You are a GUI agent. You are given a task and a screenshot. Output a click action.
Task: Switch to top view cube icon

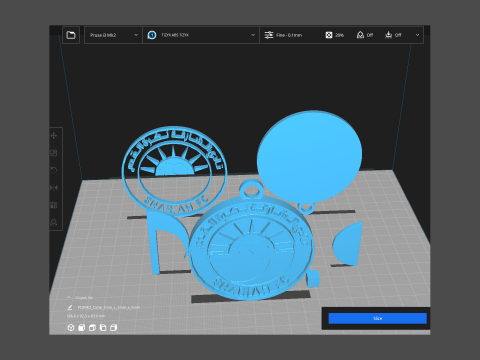92,328
